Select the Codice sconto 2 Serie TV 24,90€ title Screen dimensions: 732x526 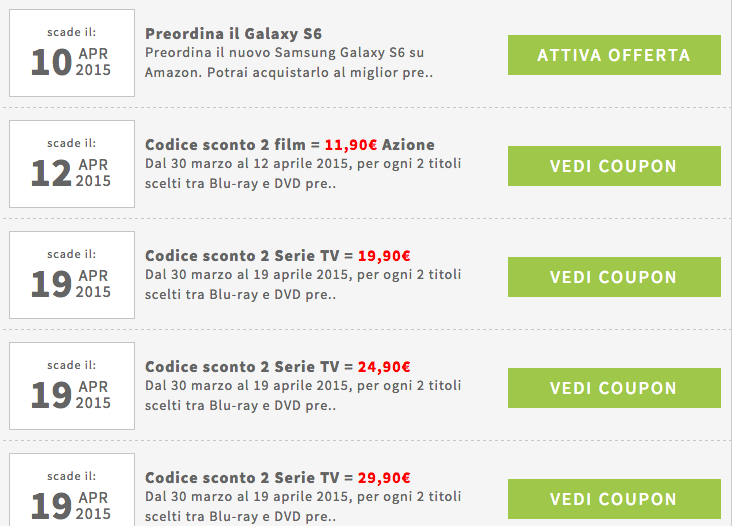278,367
